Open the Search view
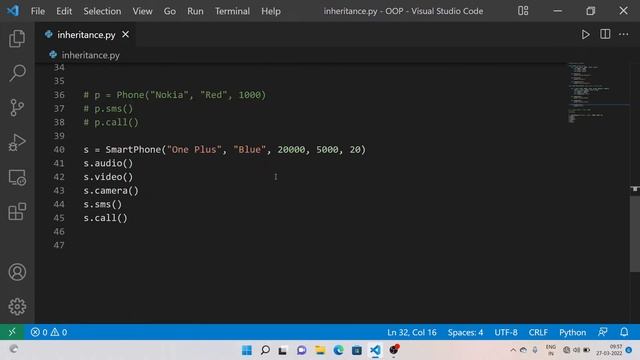The height and width of the screenshot is (360, 640). tap(17, 73)
